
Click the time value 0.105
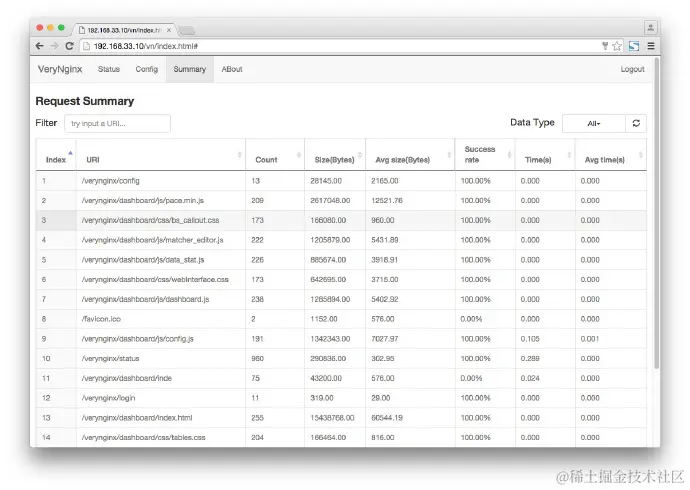[530, 339]
